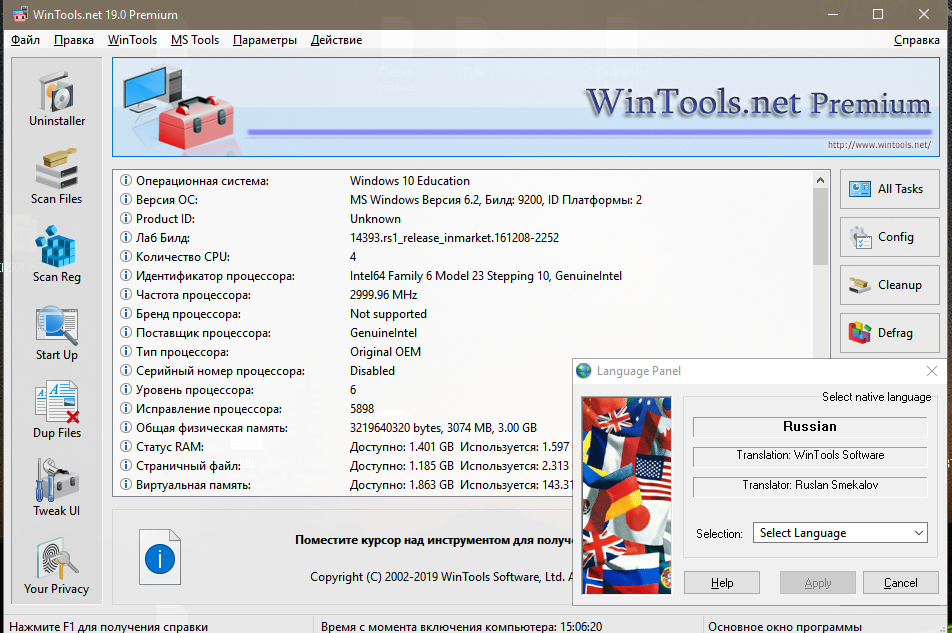
Task: Click the All Tasks button
Action: (x=889, y=189)
